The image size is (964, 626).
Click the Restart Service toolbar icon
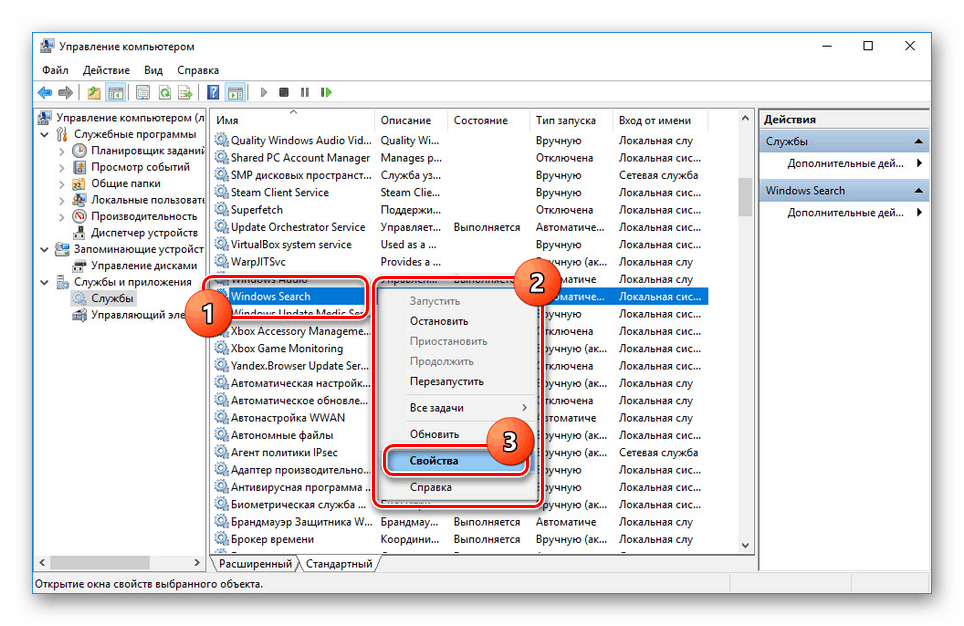coord(326,92)
